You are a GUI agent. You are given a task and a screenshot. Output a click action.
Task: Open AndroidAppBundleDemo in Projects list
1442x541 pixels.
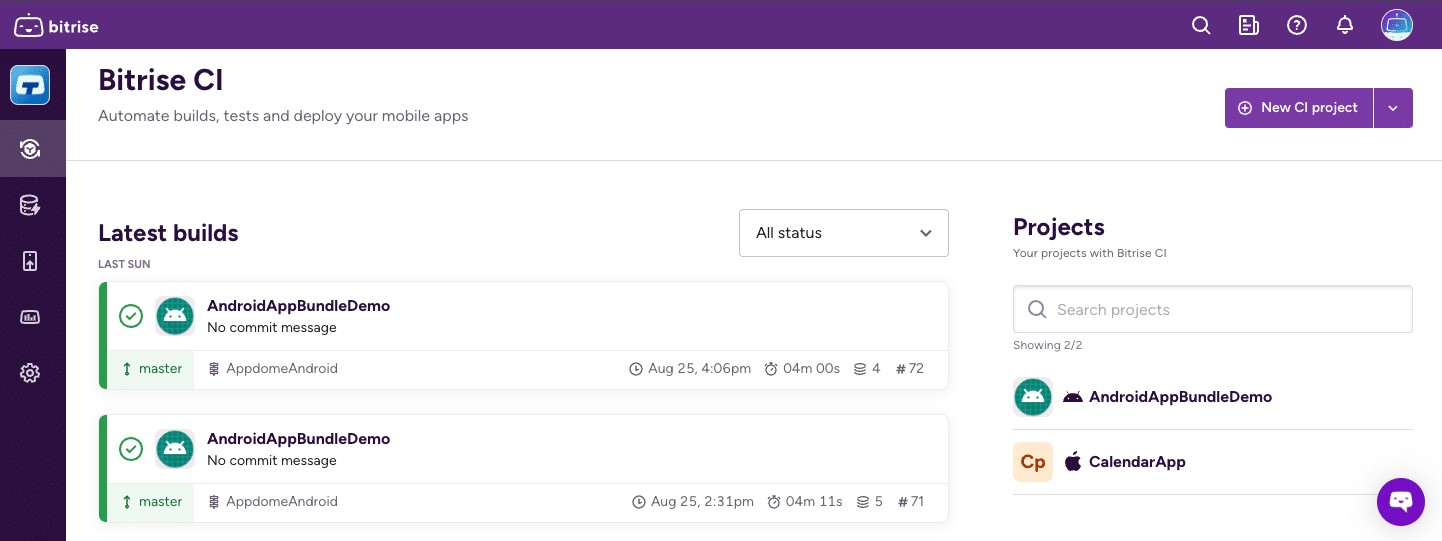point(1179,397)
